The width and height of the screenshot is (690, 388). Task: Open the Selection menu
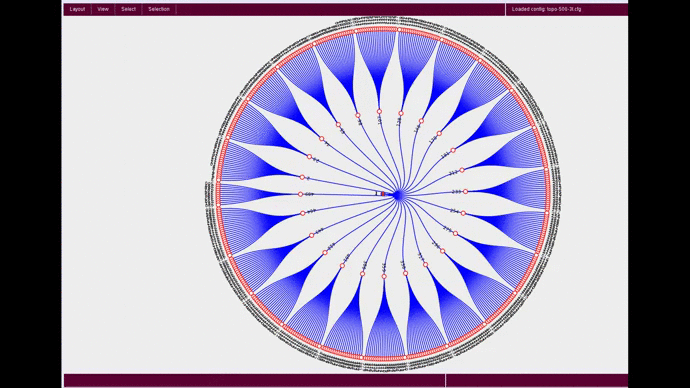pos(159,9)
